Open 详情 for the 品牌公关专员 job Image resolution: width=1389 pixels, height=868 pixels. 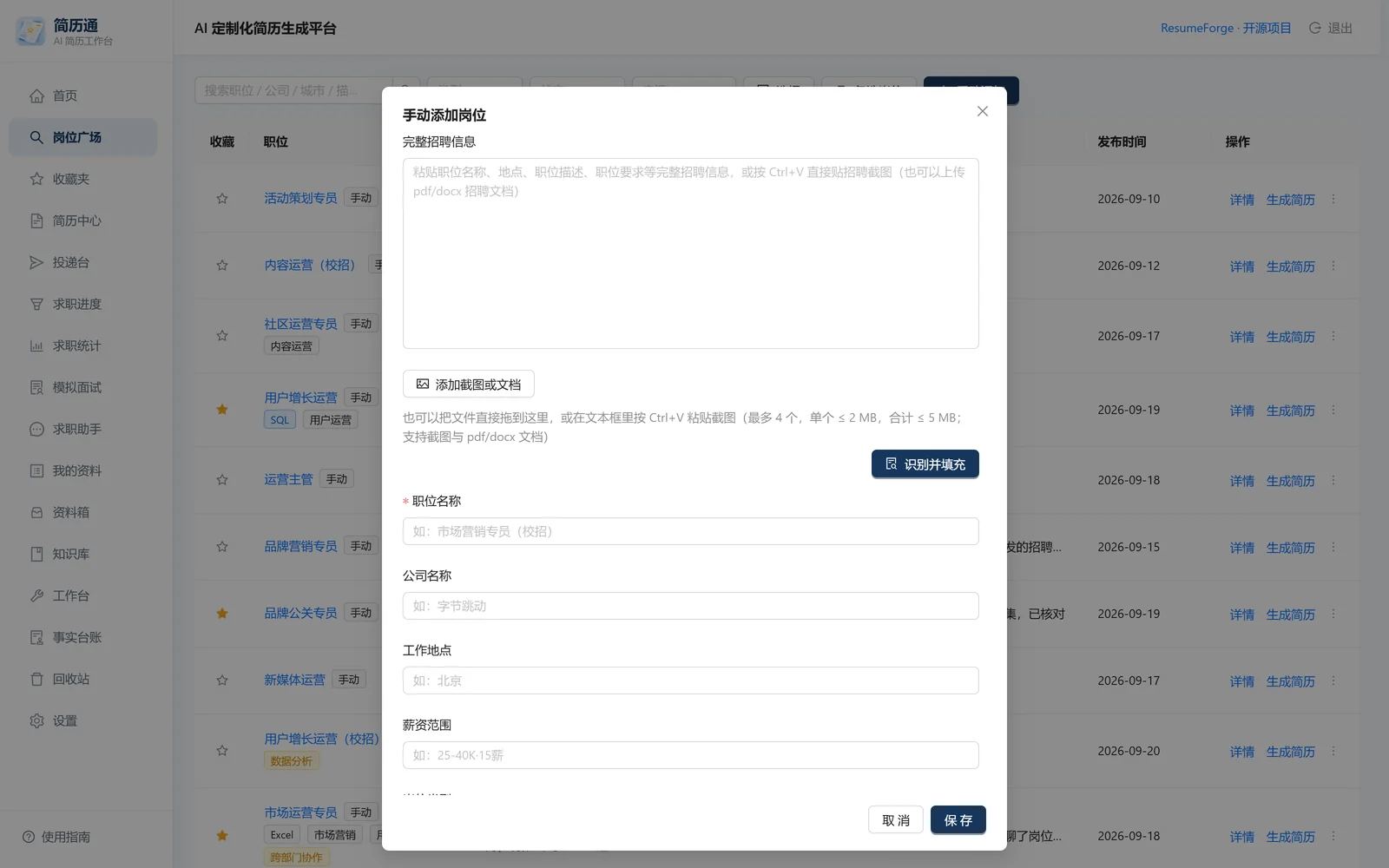click(1241, 615)
